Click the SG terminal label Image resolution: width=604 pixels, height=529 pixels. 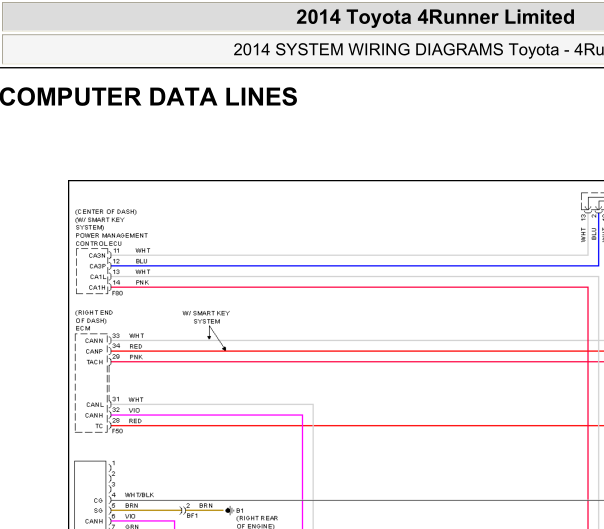(98, 511)
